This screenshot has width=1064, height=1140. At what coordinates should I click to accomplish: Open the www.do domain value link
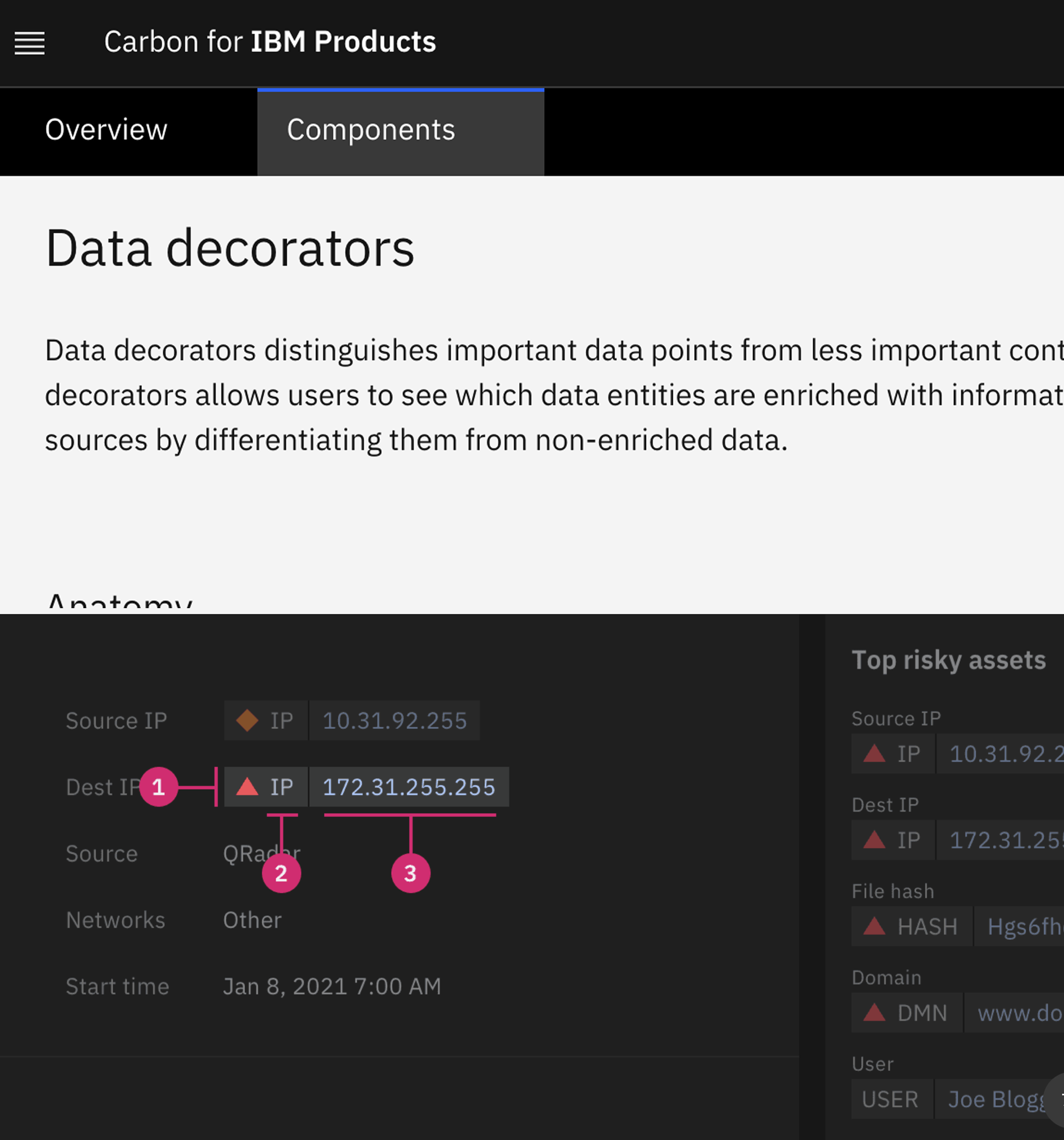(x=1019, y=1013)
